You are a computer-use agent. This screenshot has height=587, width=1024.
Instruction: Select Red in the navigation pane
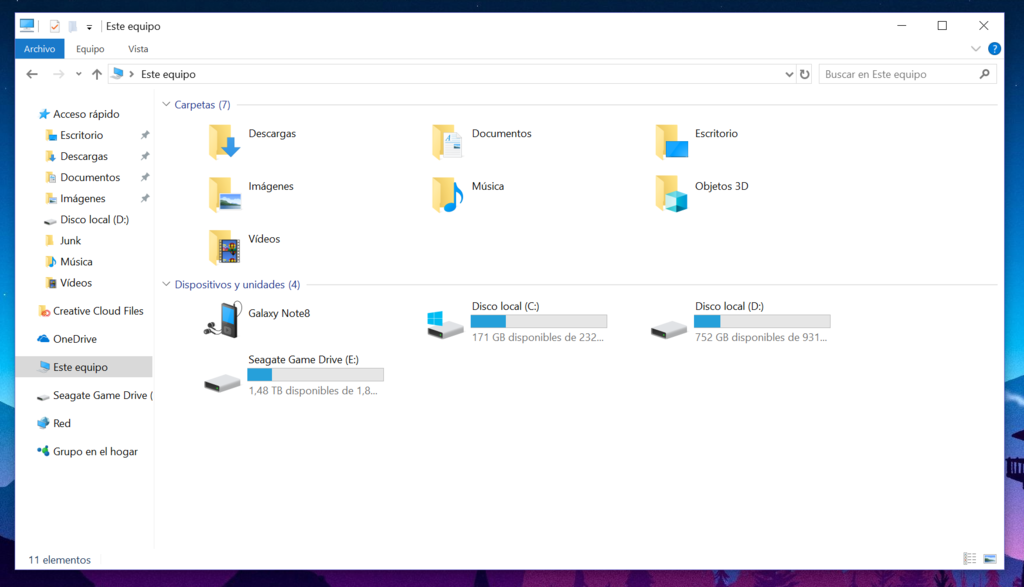(60, 422)
